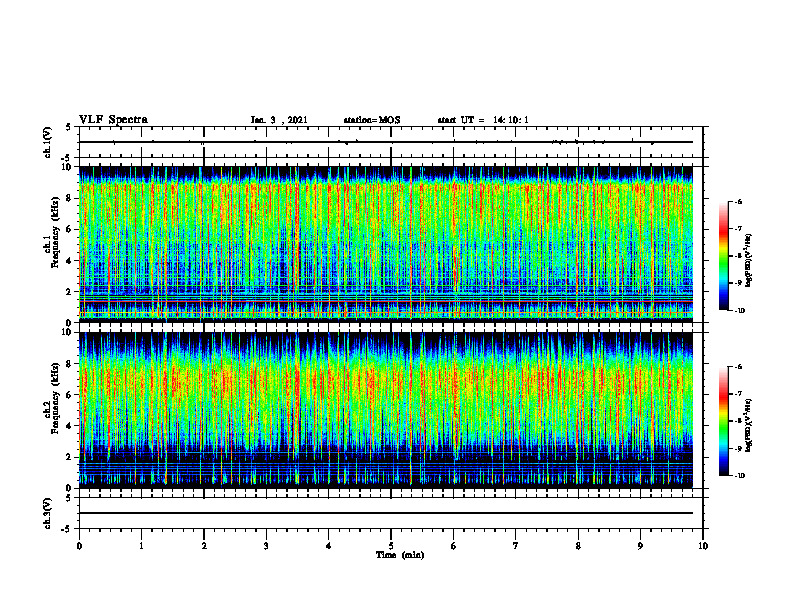Click time axis tick label "6"
This screenshot has height=612, width=792.
tap(453, 546)
